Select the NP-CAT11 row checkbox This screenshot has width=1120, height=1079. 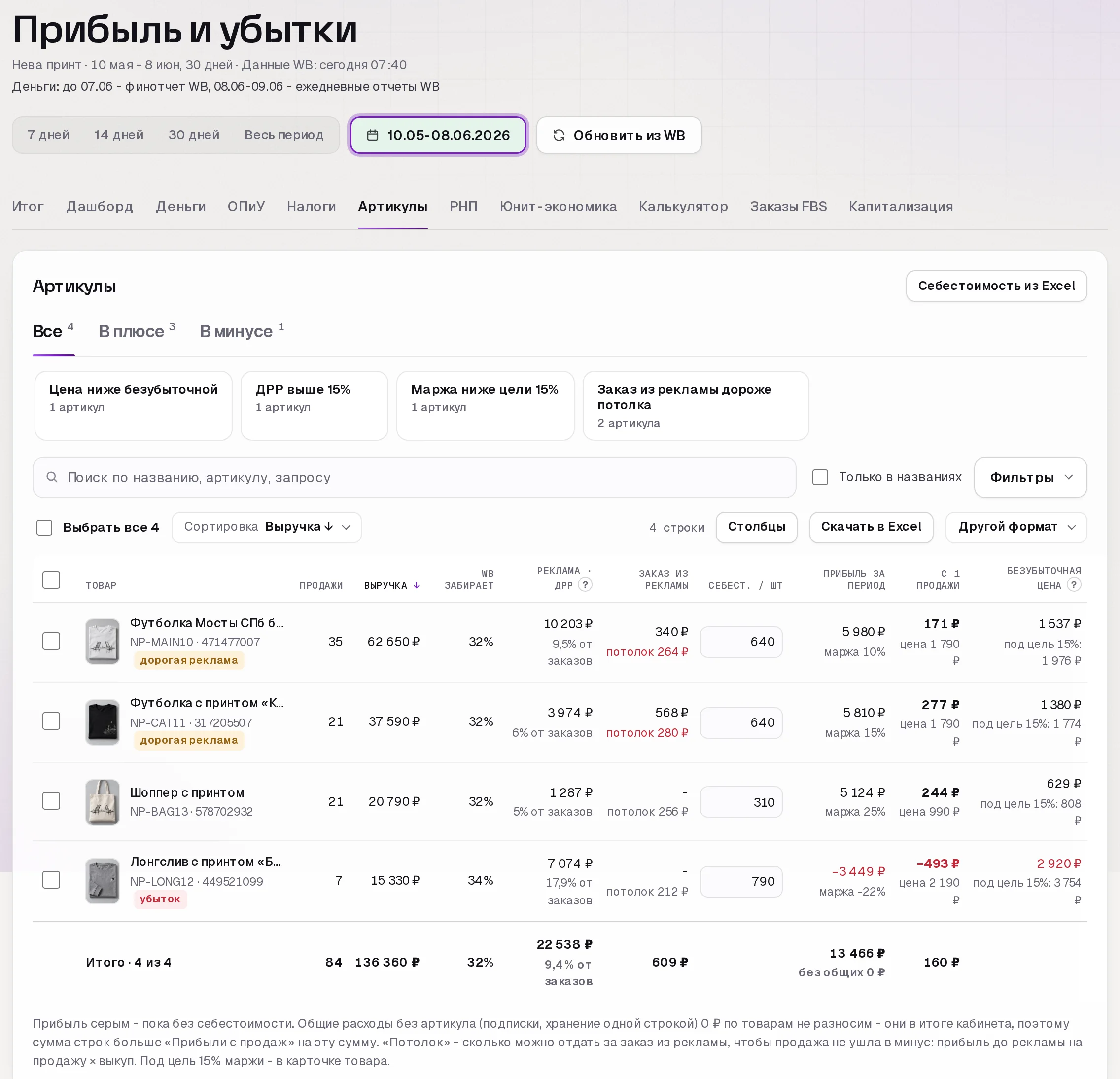[51, 721]
